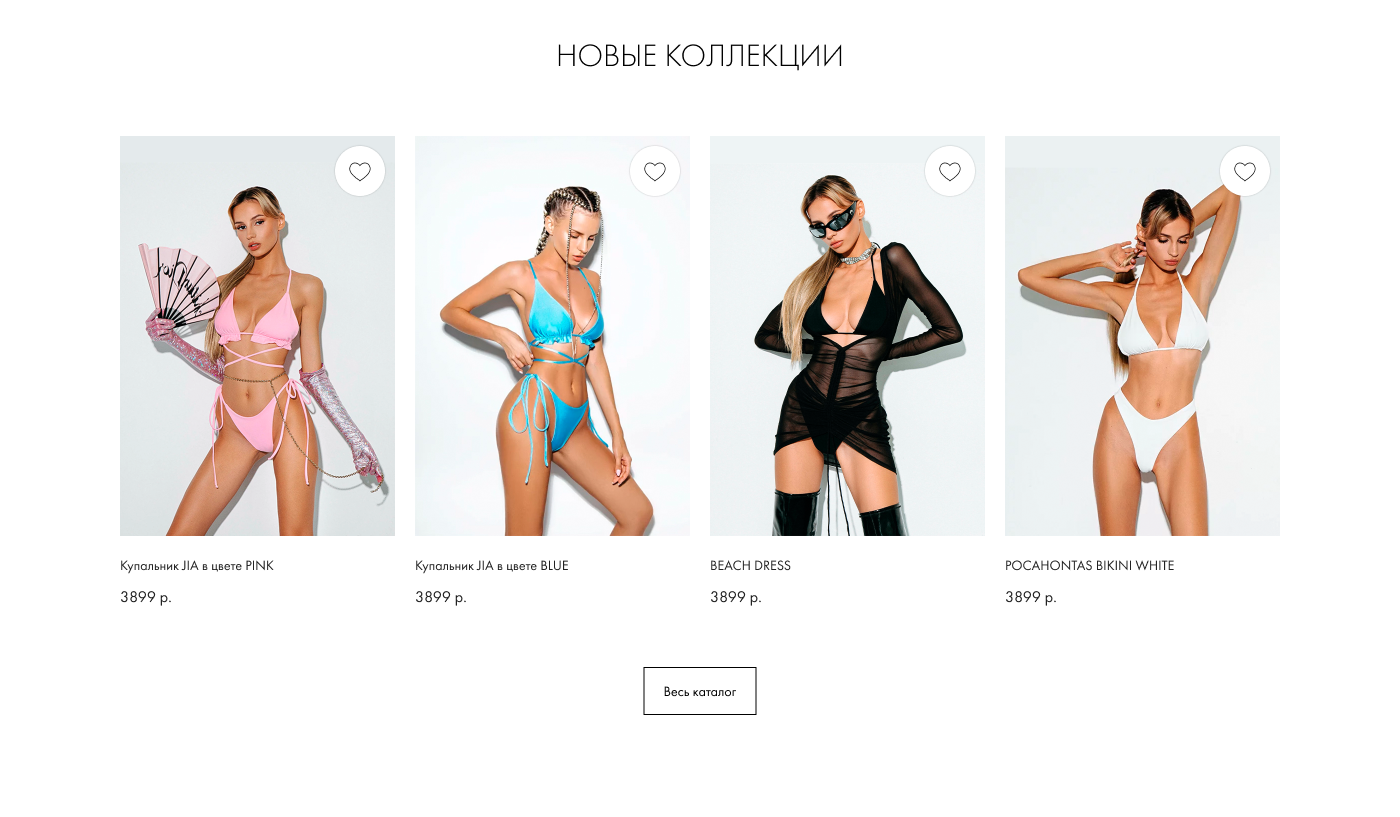The image size is (1400, 817).
Task: Select the 3899 р. price under PINK swimsuit
Action: click(146, 597)
